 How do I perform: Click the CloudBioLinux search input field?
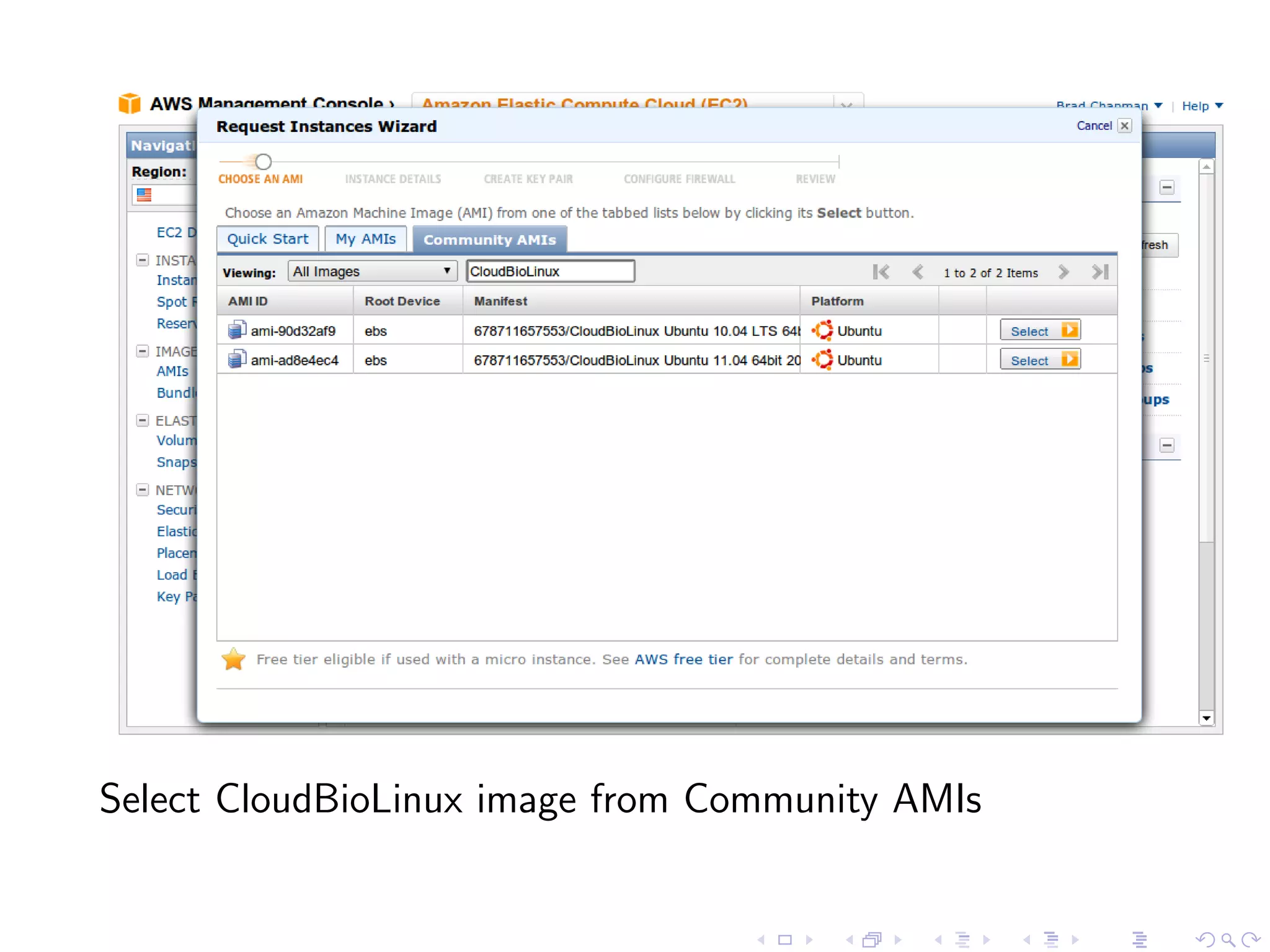pyautogui.click(x=551, y=271)
